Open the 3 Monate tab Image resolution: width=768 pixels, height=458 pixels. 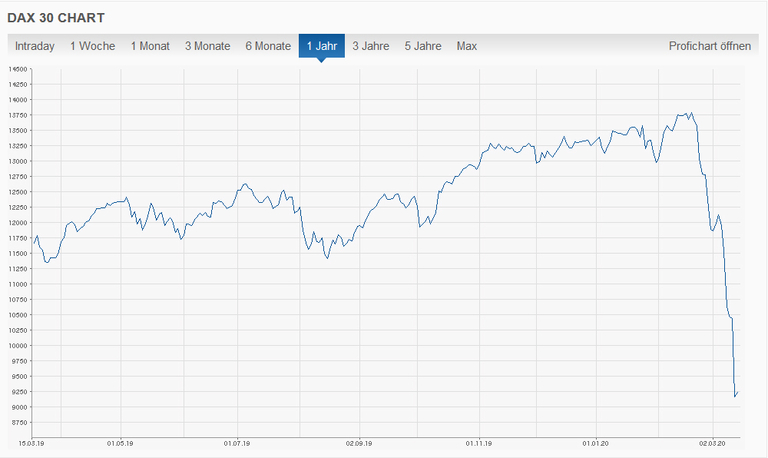207,46
